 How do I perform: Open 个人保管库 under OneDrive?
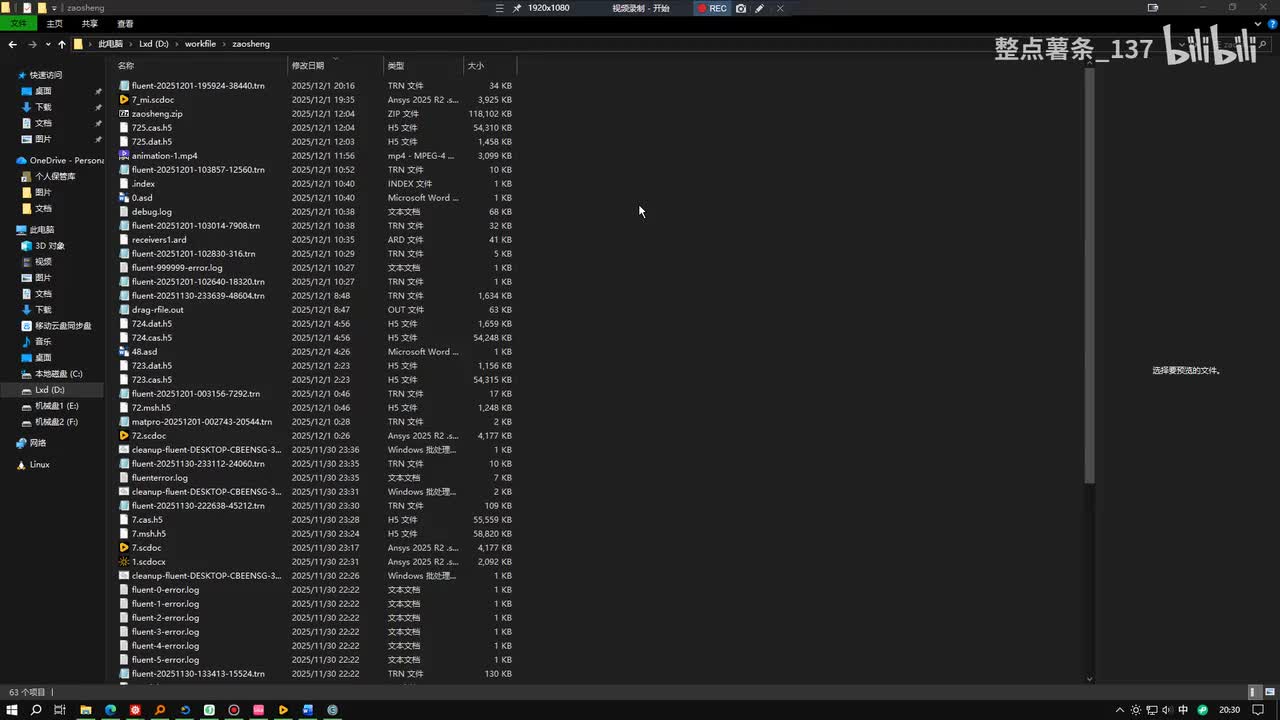(x=55, y=176)
